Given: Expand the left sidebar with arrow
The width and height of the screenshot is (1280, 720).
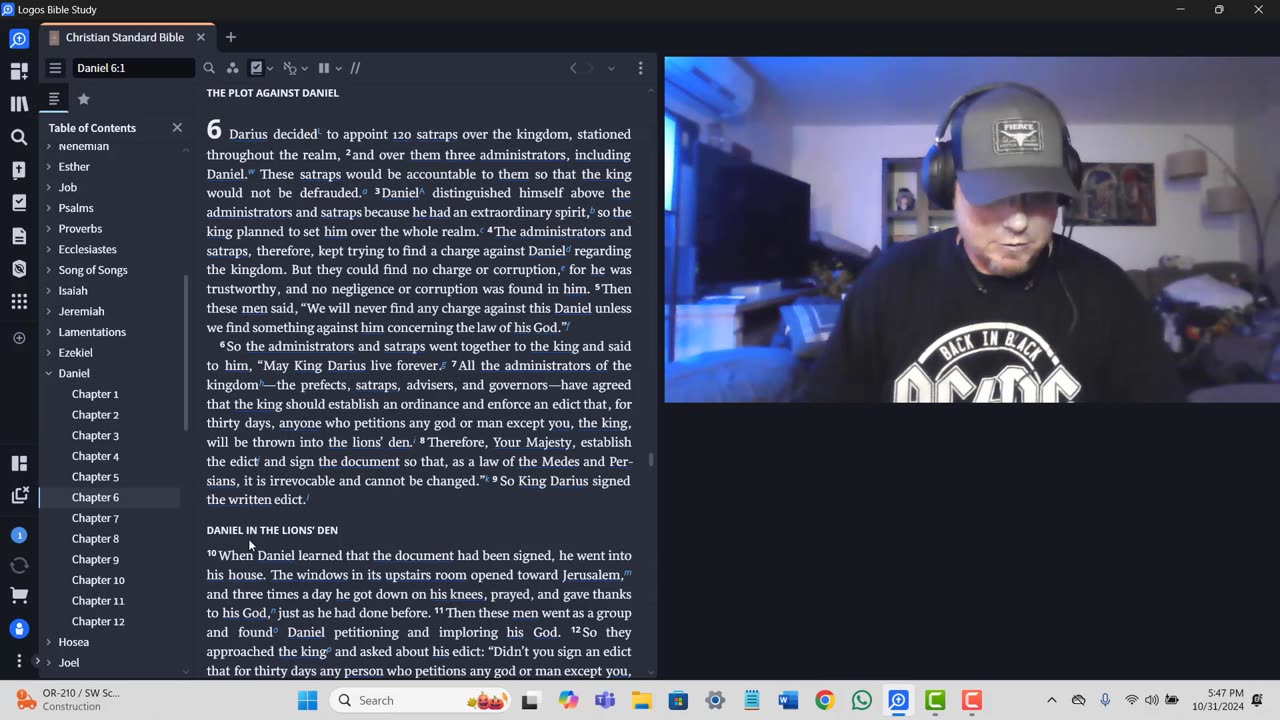Looking at the screenshot, I should pos(37,661).
